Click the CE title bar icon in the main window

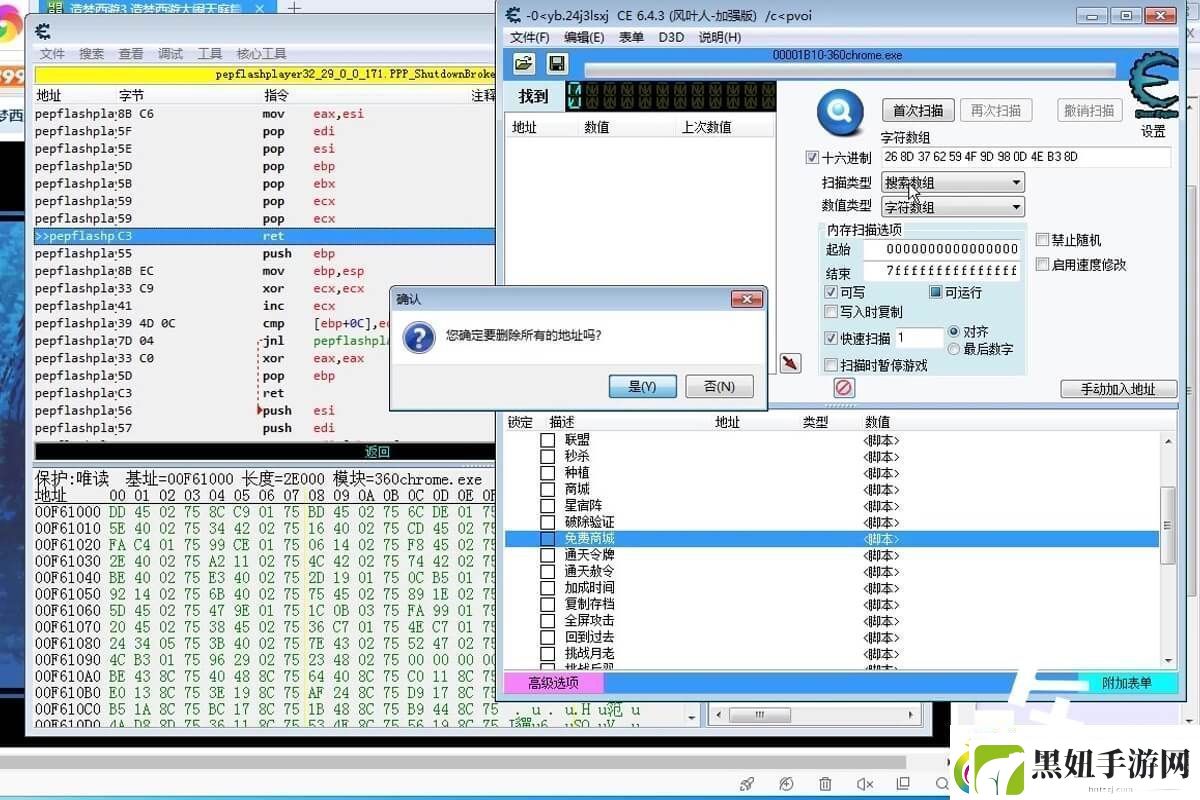[x=513, y=14]
